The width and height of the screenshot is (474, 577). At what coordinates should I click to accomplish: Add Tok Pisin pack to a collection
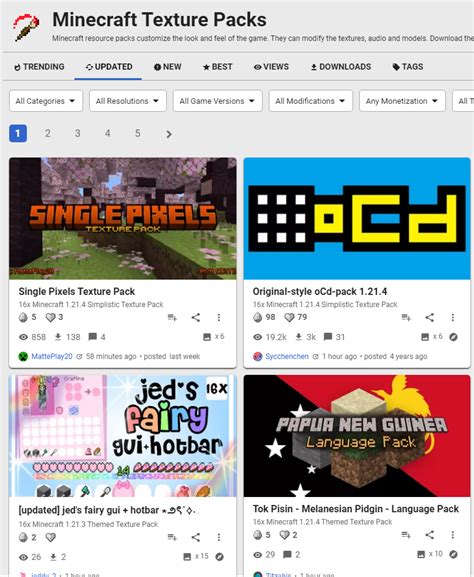click(406, 535)
